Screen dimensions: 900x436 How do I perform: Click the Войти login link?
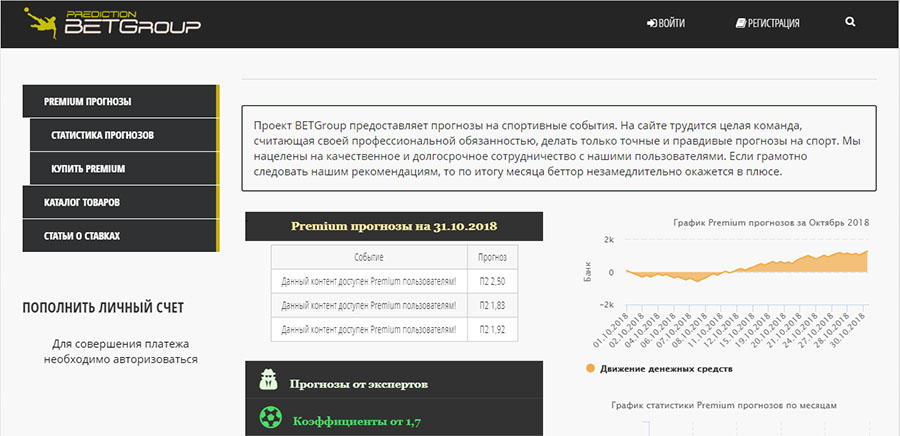(x=666, y=23)
